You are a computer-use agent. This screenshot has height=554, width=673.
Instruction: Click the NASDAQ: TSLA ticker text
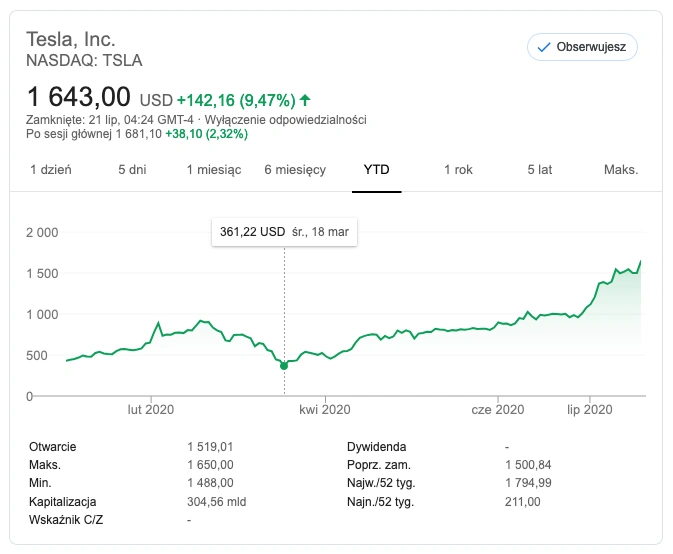[84, 61]
